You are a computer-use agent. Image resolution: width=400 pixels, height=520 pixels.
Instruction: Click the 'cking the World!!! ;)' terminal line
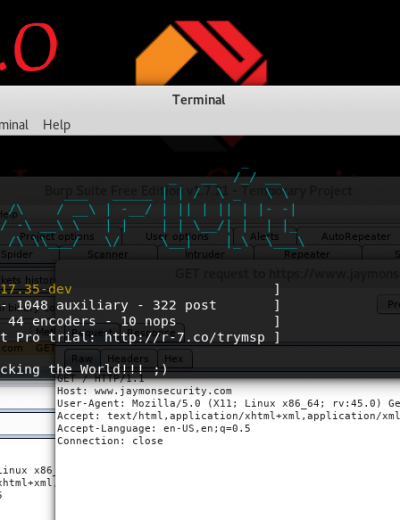coord(83,369)
